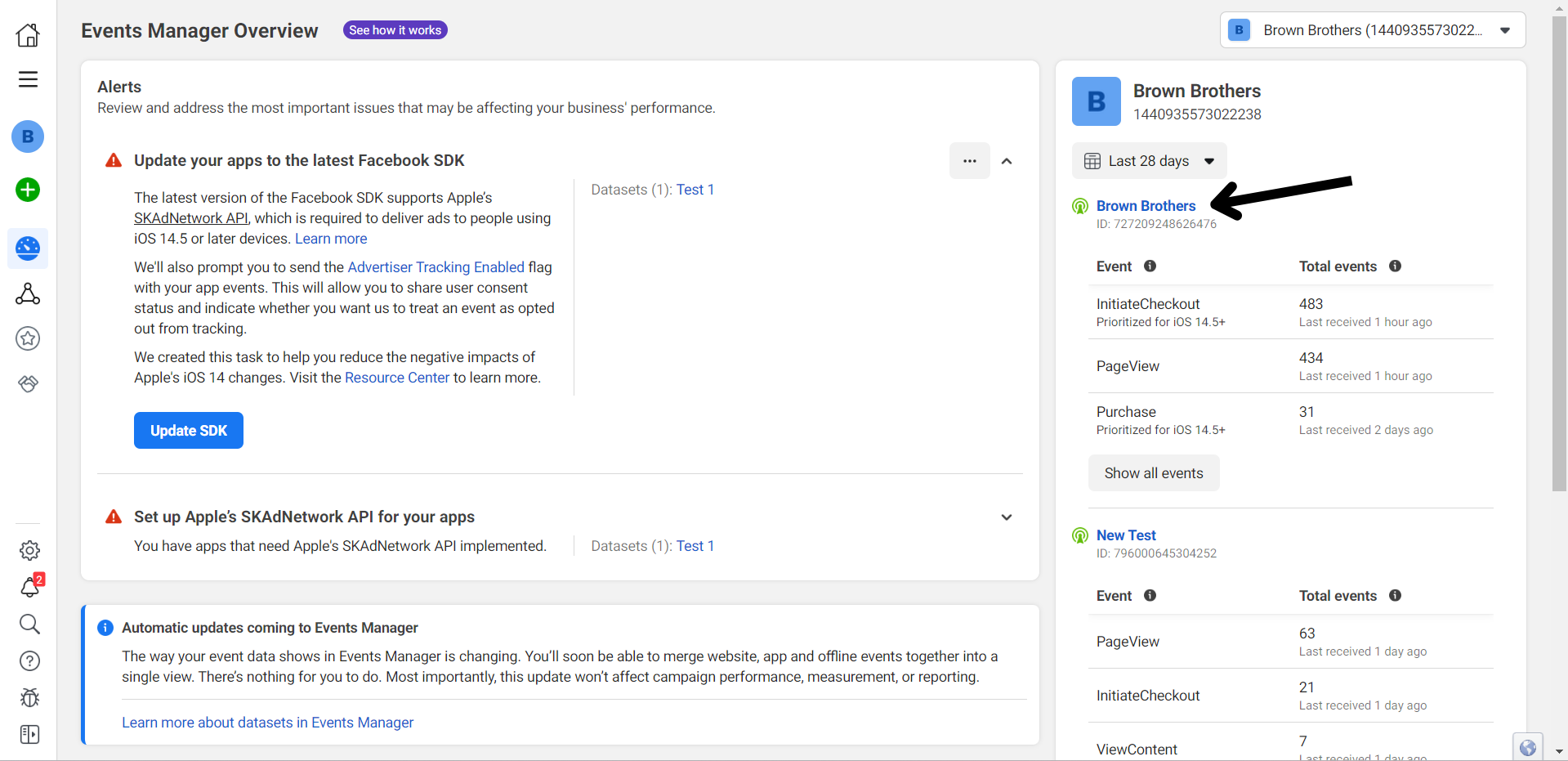Viewport: 1568px width, 761px height.
Task: Open the Brown Brothers business account dropdown
Action: [x=1373, y=30]
